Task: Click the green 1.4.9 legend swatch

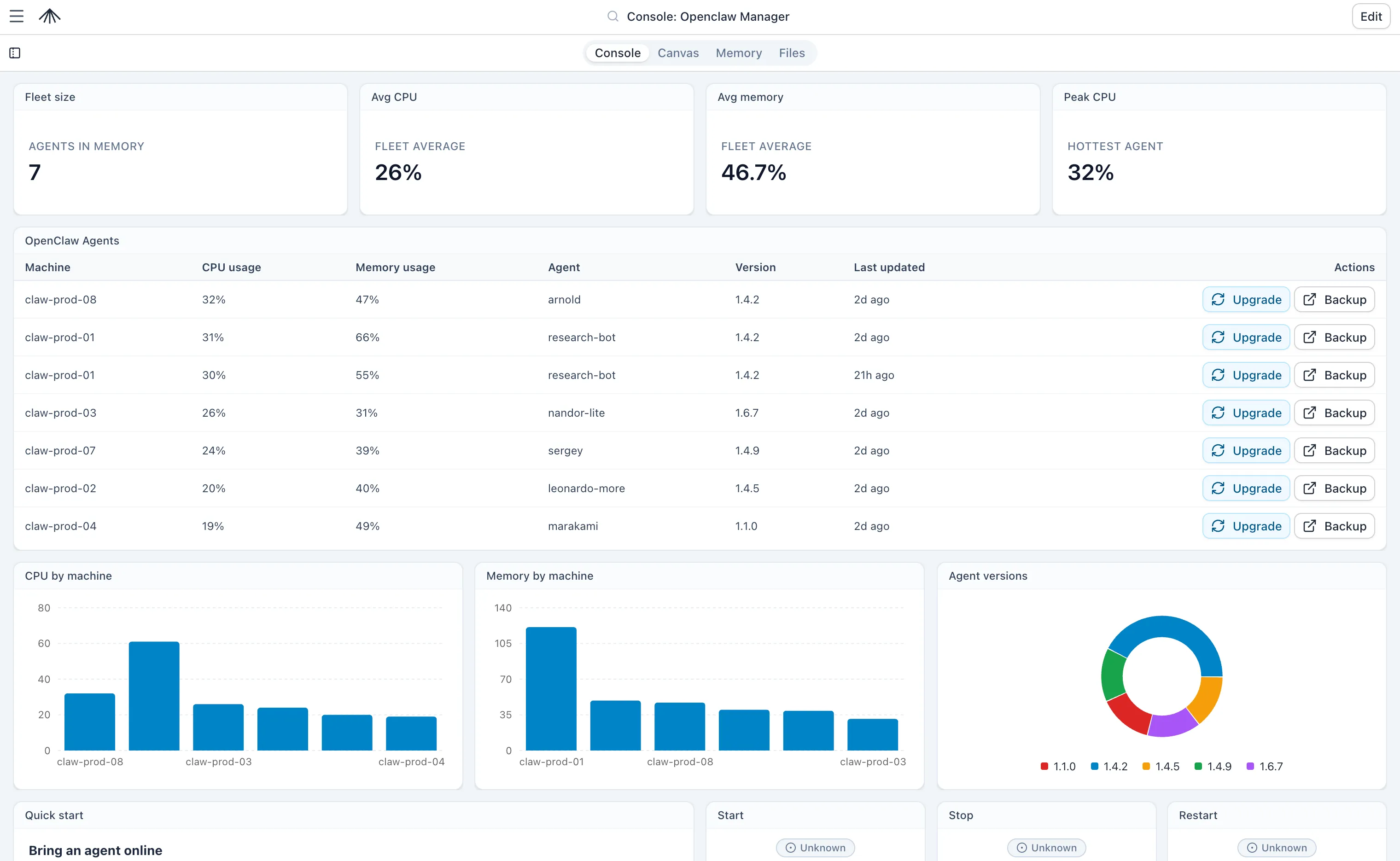Action: pyautogui.click(x=1198, y=767)
